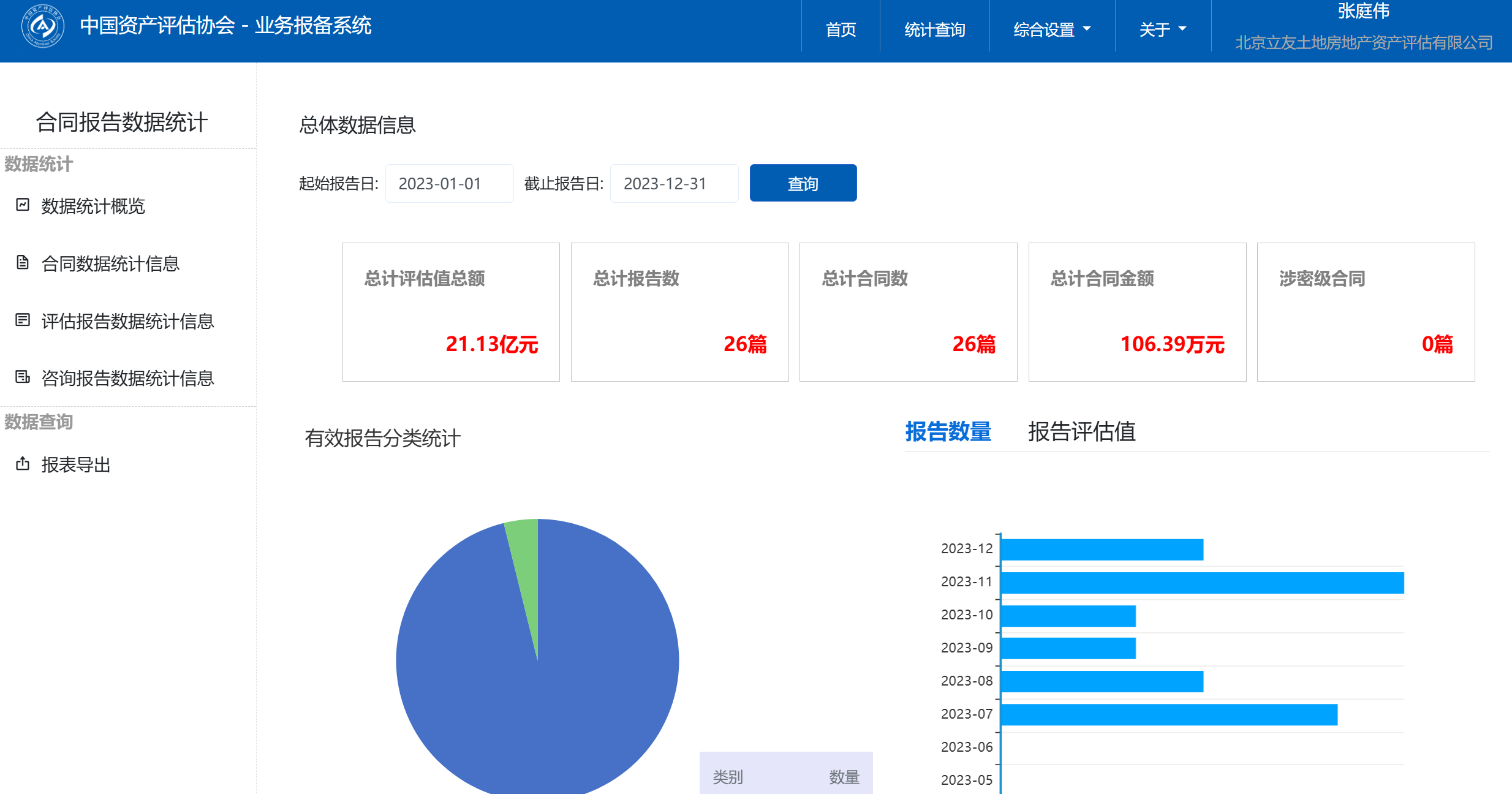Click the 咨询报告数据统计信息 icon

point(23,377)
